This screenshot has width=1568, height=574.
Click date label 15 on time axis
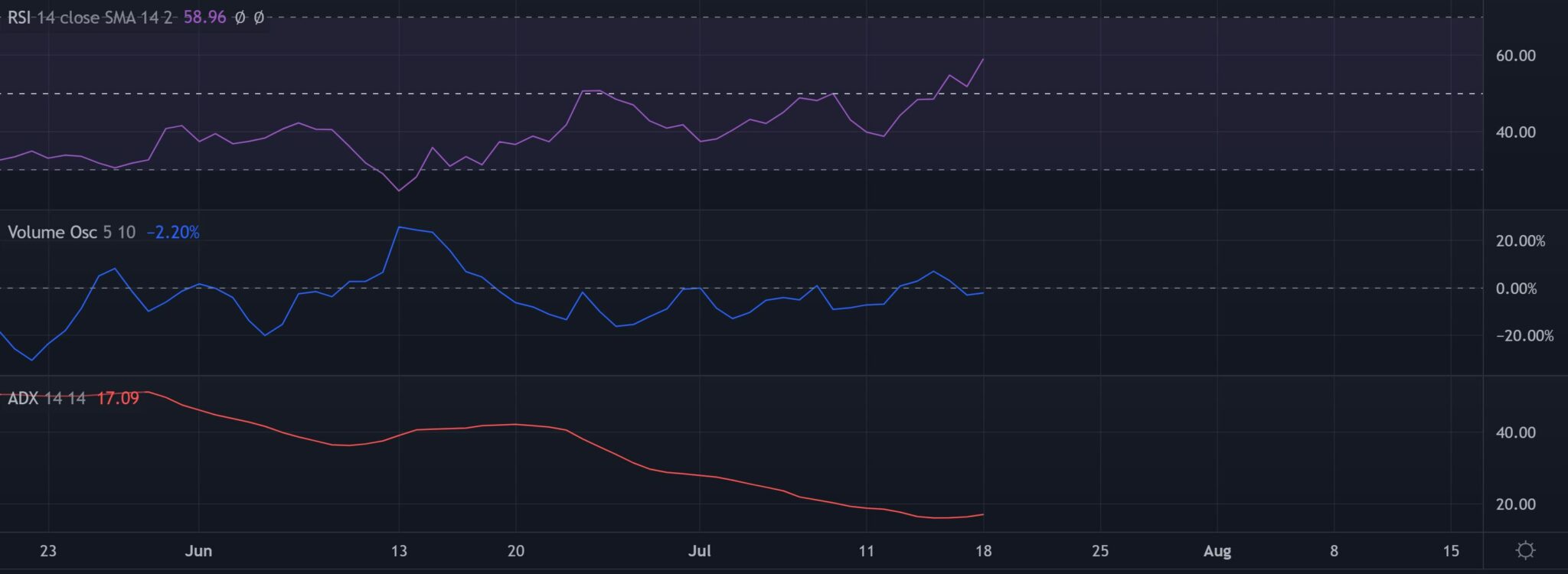pos(1451,551)
